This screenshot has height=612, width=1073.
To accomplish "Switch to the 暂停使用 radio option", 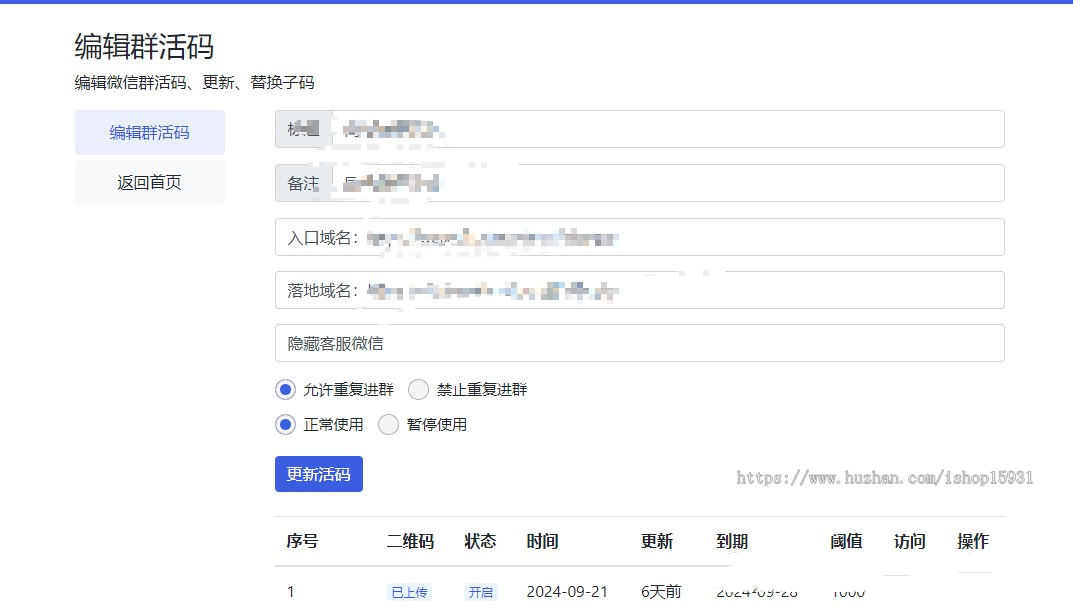I will click(x=388, y=424).
